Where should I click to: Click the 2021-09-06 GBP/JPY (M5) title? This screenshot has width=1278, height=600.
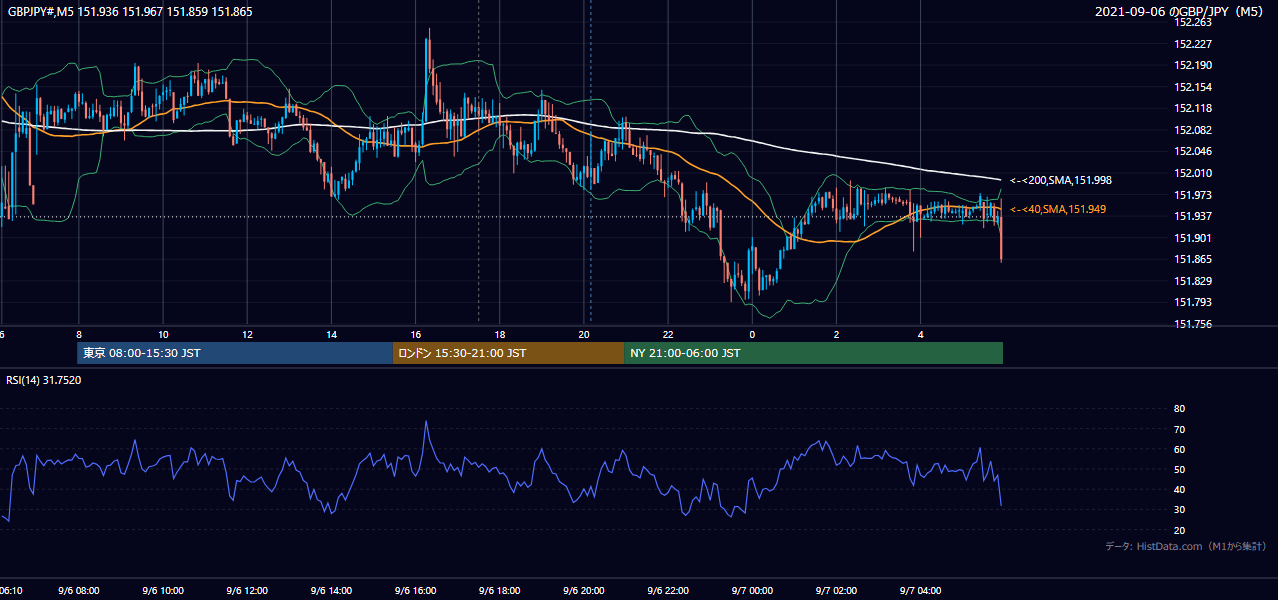coord(1181,12)
